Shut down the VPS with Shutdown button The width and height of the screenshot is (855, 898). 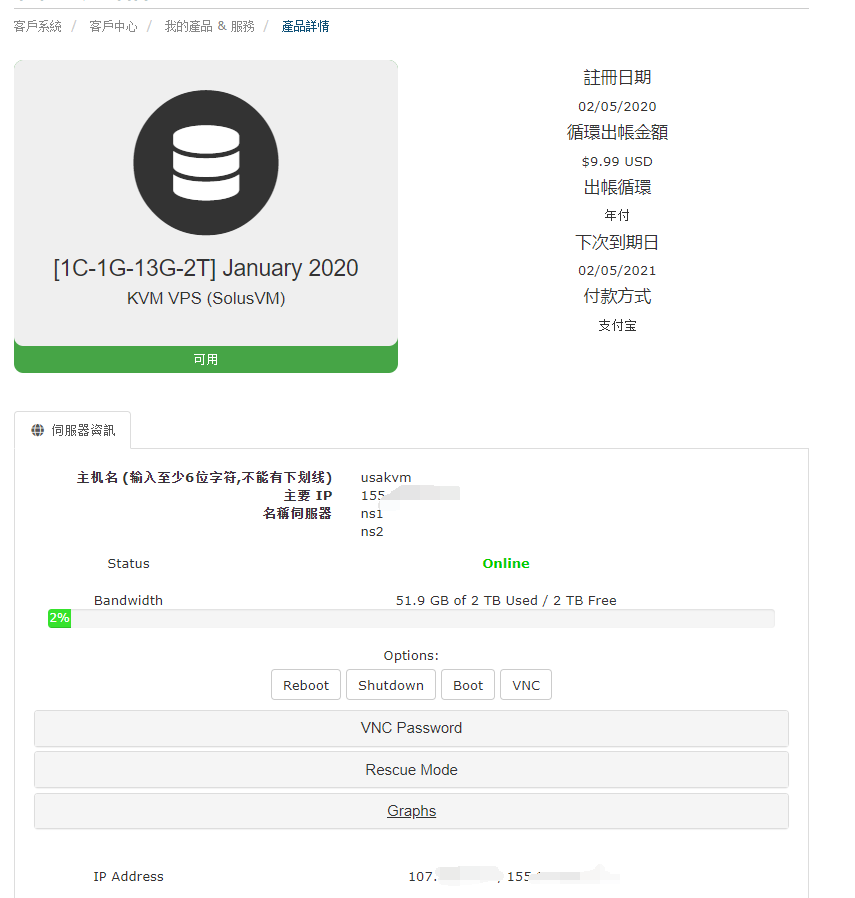(x=391, y=685)
